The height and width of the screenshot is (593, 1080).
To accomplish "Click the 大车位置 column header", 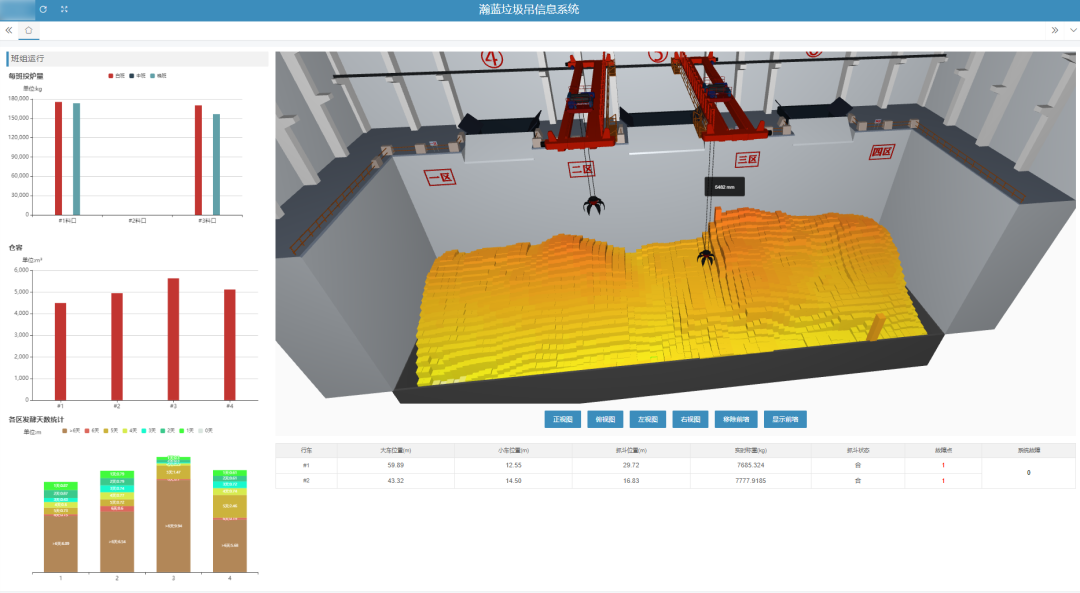I will 395,450.
